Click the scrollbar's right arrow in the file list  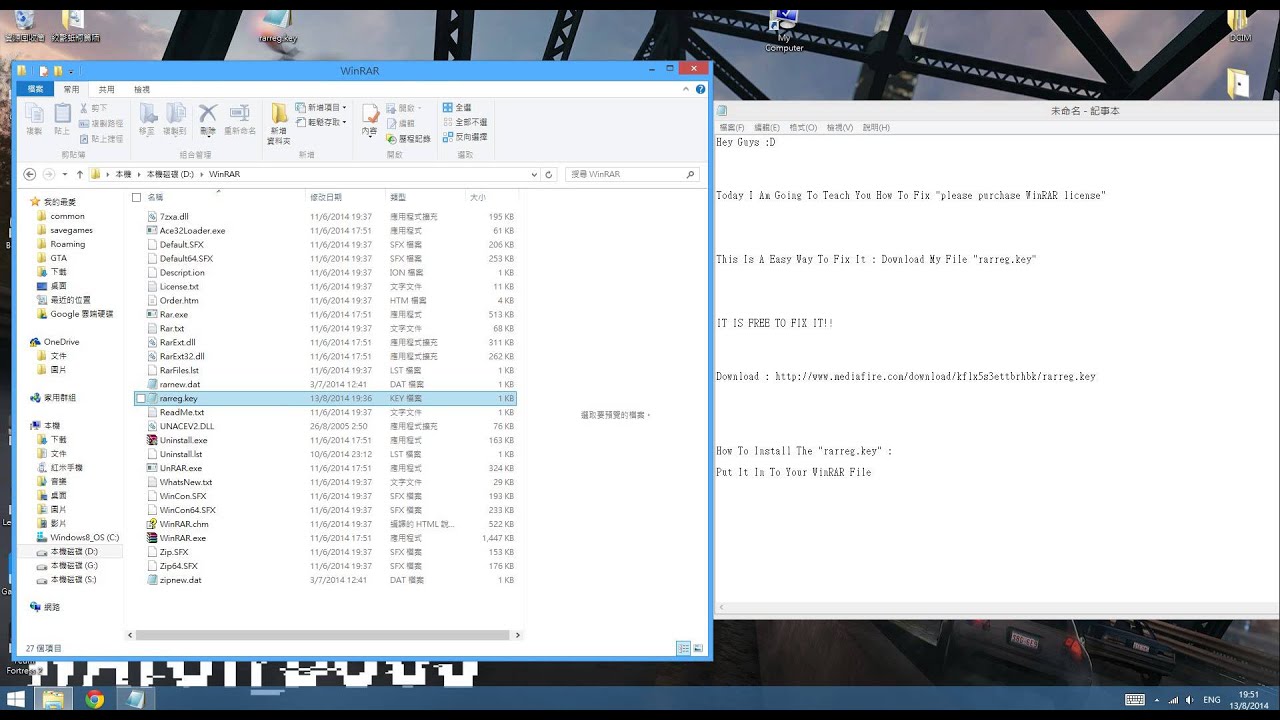coord(517,635)
